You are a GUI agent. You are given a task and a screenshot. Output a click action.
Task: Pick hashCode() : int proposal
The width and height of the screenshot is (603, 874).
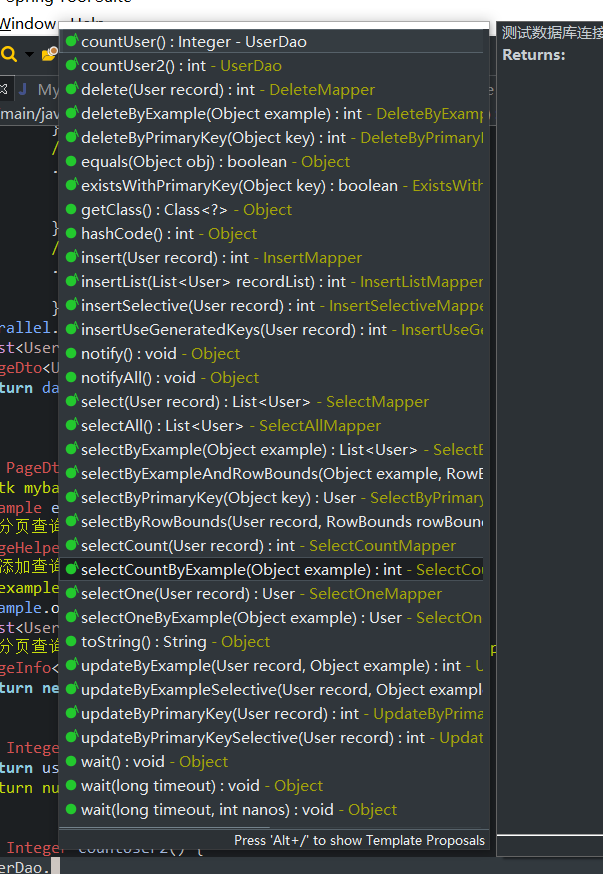coord(271,234)
